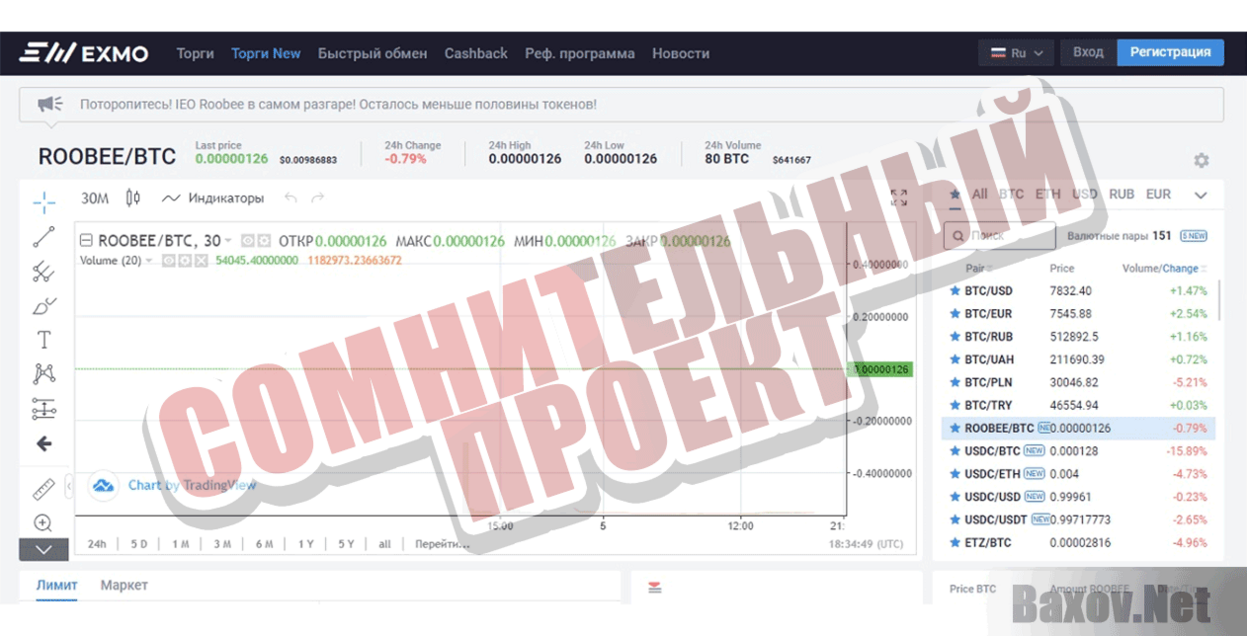
Task: Open the Volume (20) indicator dropdown
Action: click(149, 261)
